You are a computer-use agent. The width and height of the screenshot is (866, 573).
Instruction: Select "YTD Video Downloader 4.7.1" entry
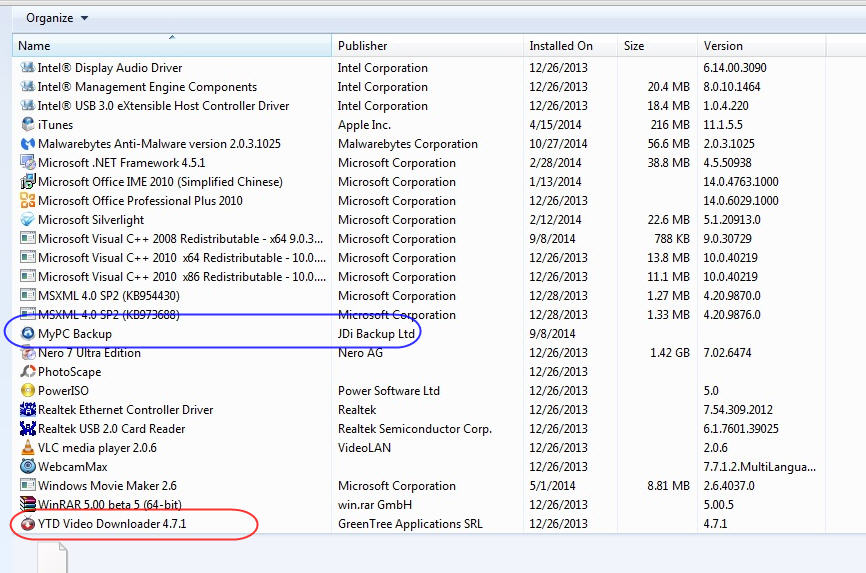(112, 524)
